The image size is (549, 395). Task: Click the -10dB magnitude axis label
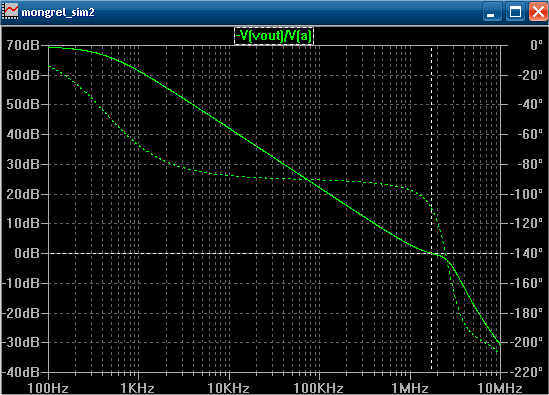click(21, 283)
